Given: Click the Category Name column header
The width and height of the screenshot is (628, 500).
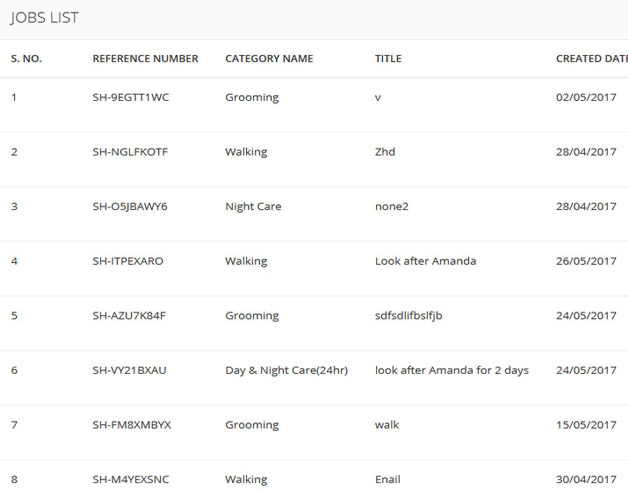Looking at the screenshot, I should [269, 59].
